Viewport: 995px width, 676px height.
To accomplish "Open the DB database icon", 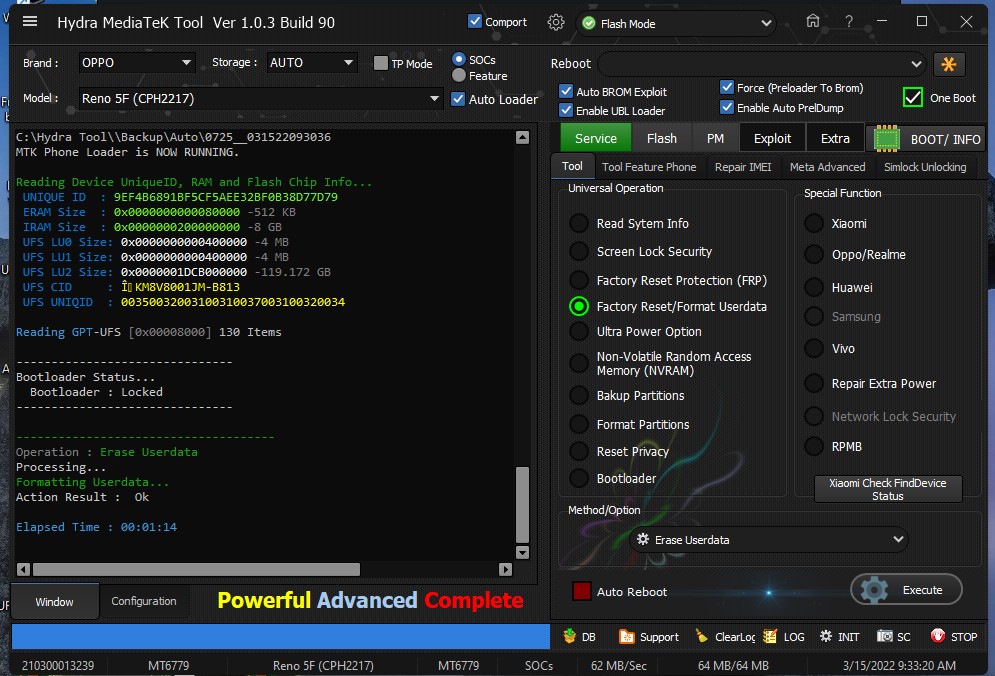I will point(569,636).
